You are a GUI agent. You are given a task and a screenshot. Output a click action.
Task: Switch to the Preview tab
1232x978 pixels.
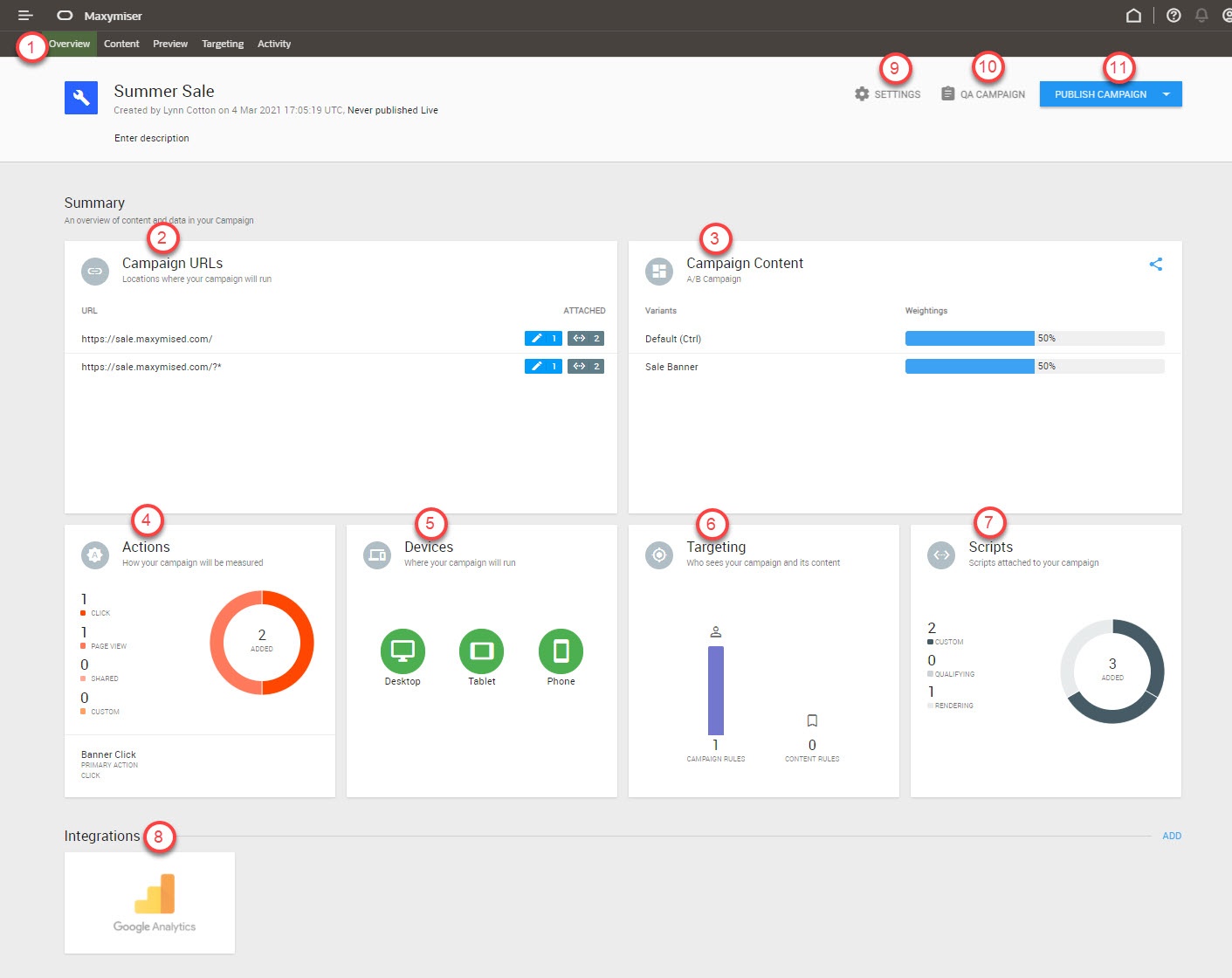(x=170, y=44)
